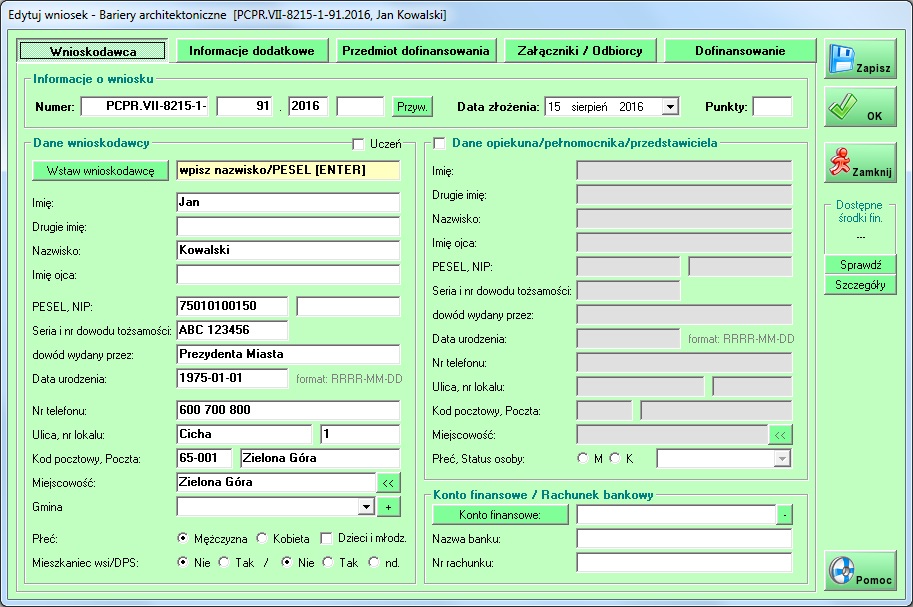Click the << button next to applicant Miejscowość
Viewport: 913px width, 607px height.
click(x=388, y=483)
